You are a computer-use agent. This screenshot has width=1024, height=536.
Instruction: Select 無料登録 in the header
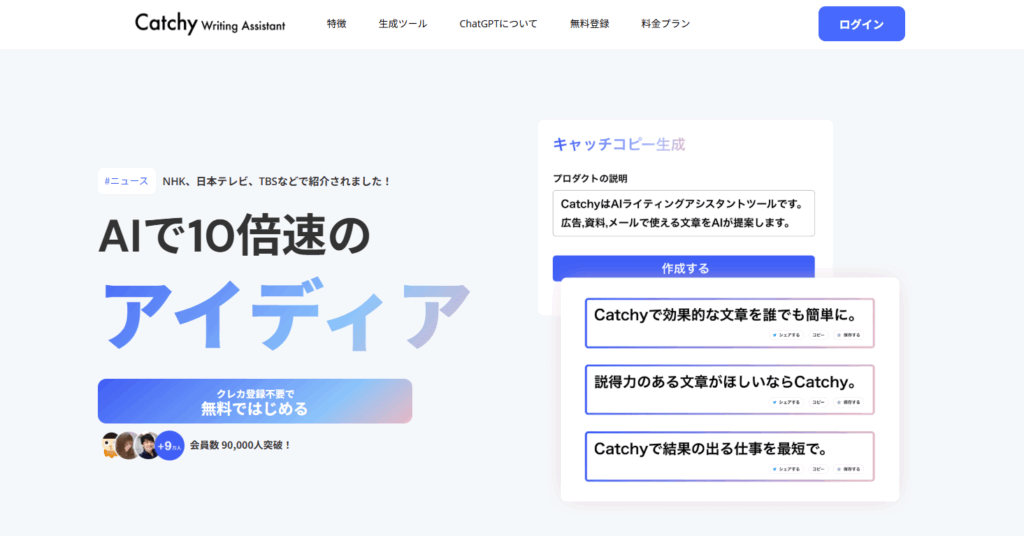[x=589, y=24]
